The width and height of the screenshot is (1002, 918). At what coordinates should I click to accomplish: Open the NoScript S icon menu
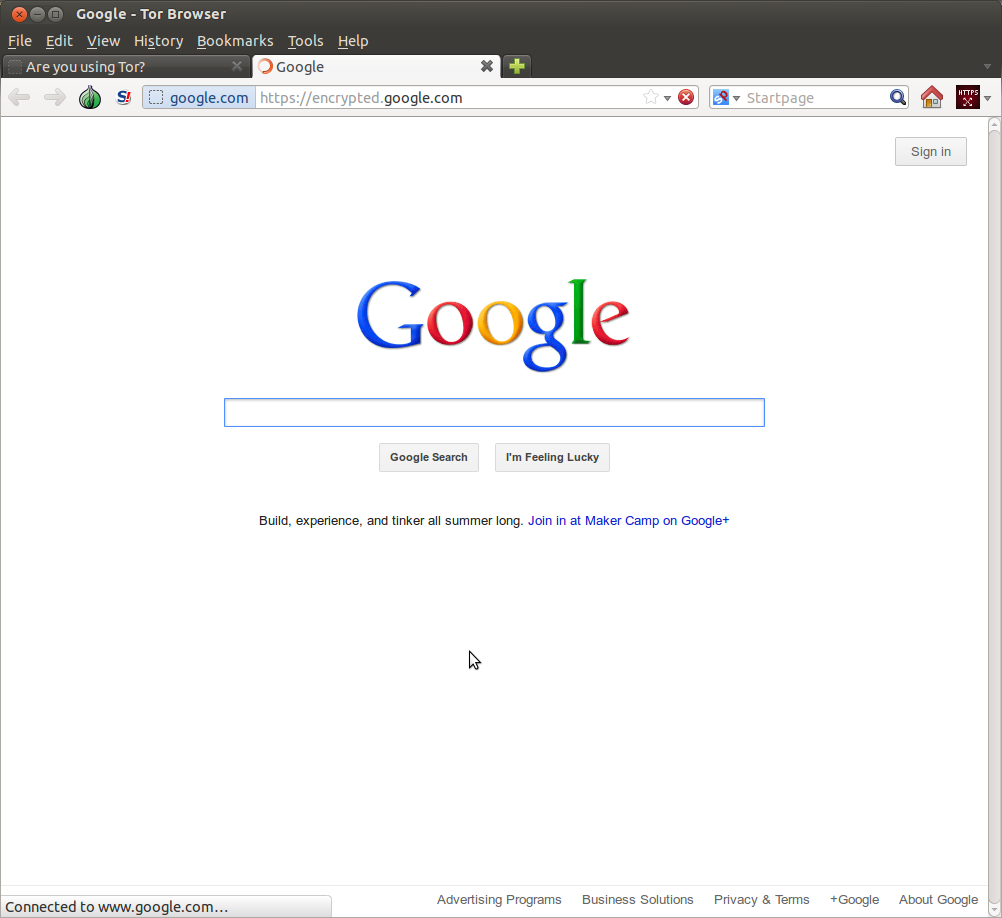[x=123, y=98]
